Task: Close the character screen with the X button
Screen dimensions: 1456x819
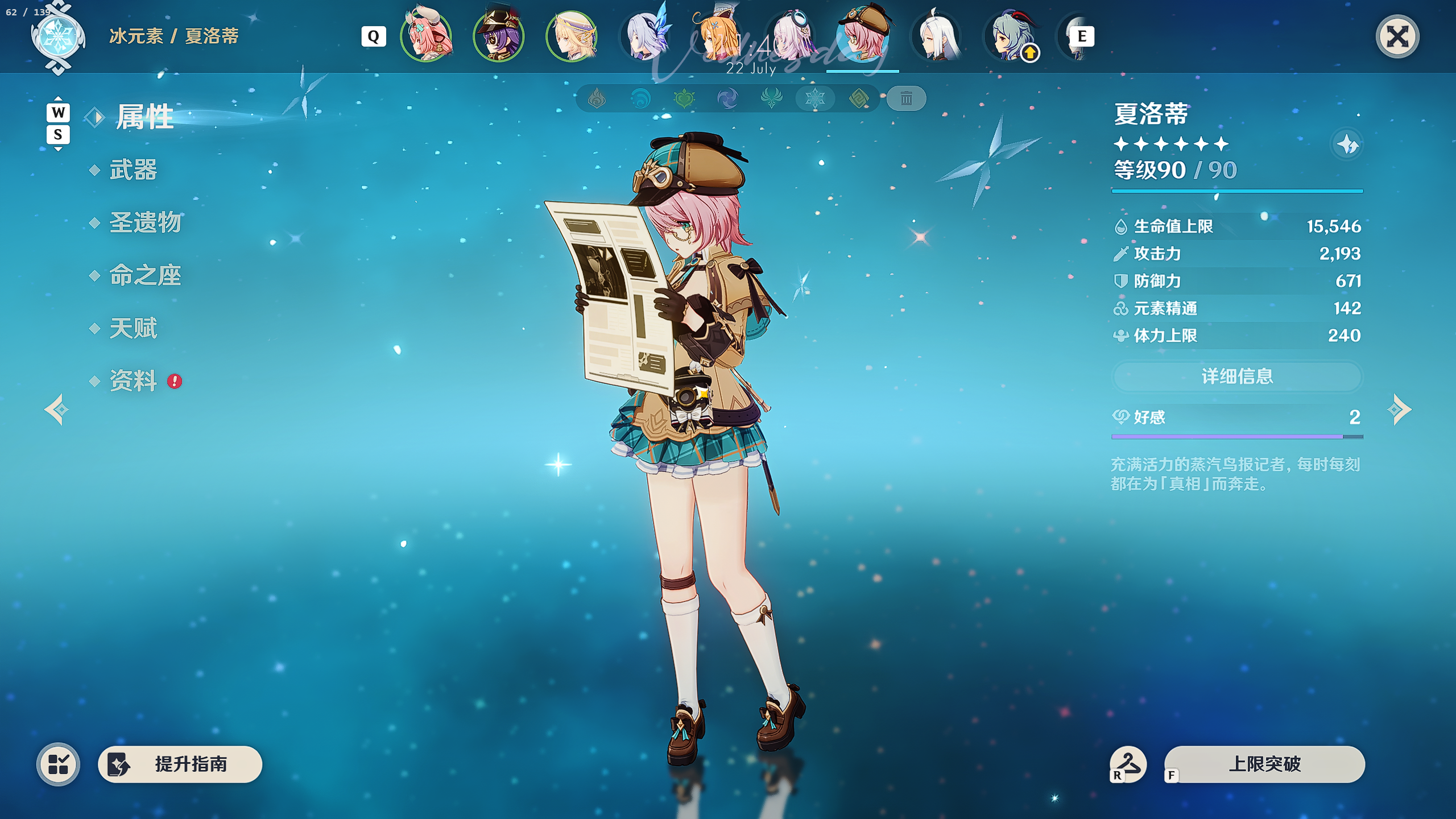Action: click(x=1397, y=37)
